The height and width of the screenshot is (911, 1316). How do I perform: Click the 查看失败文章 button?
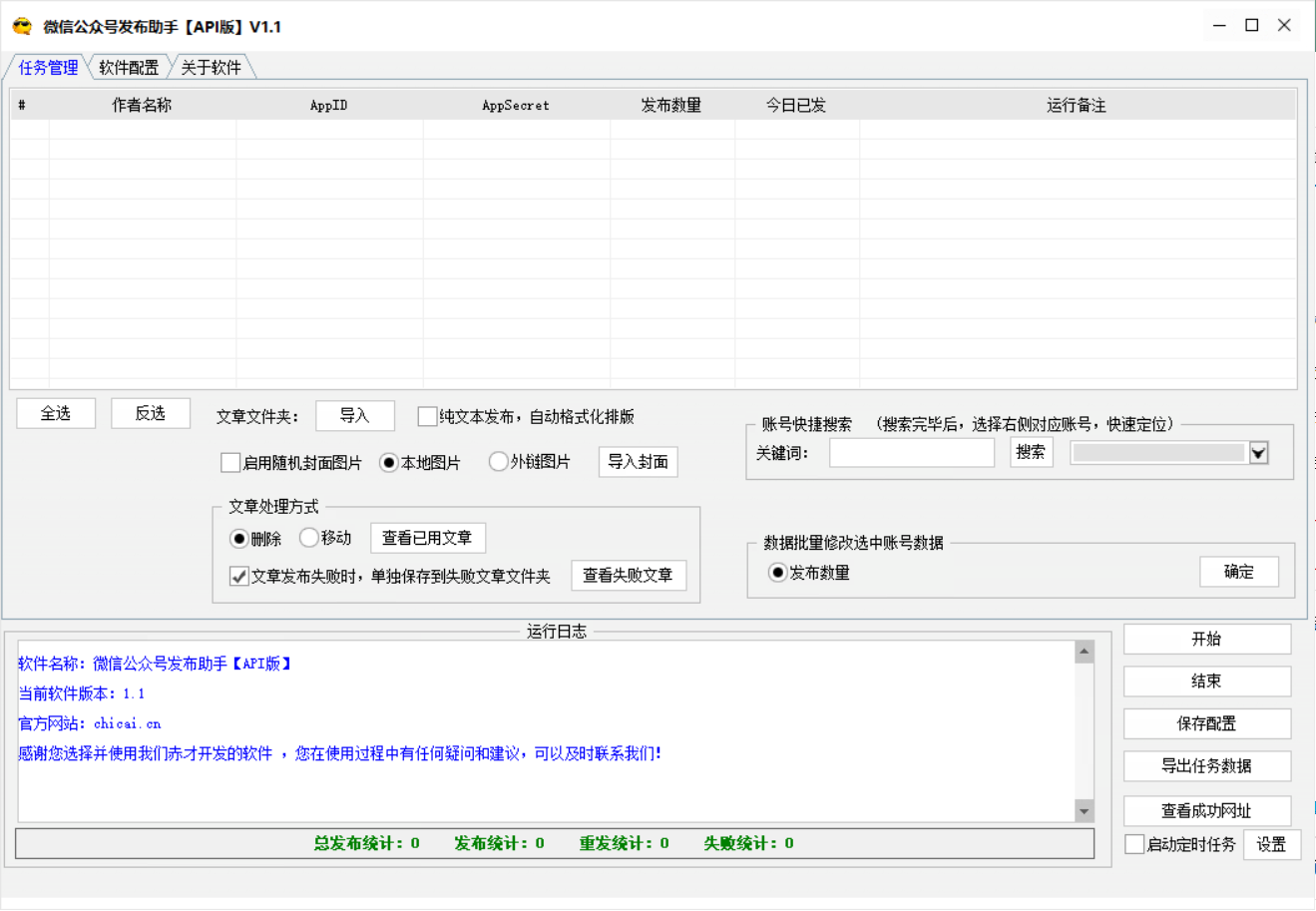tap(628, 575)
